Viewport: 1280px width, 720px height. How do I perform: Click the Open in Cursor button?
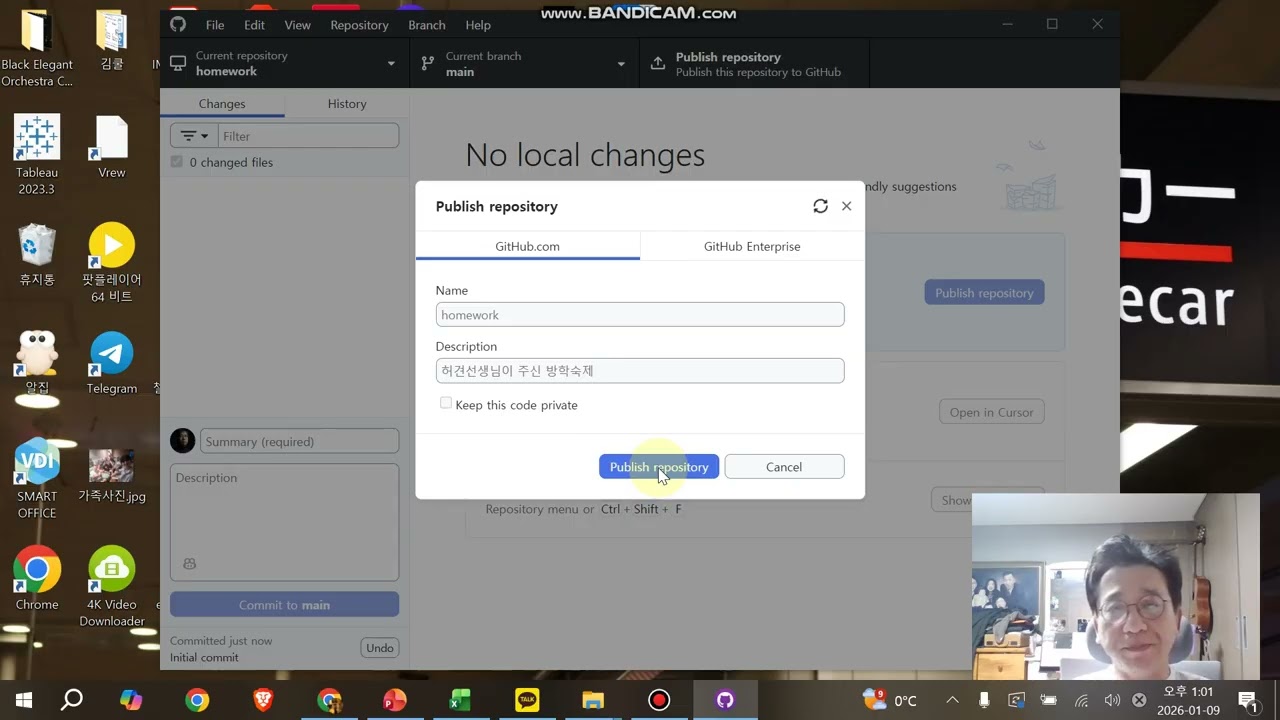point(991,412)
